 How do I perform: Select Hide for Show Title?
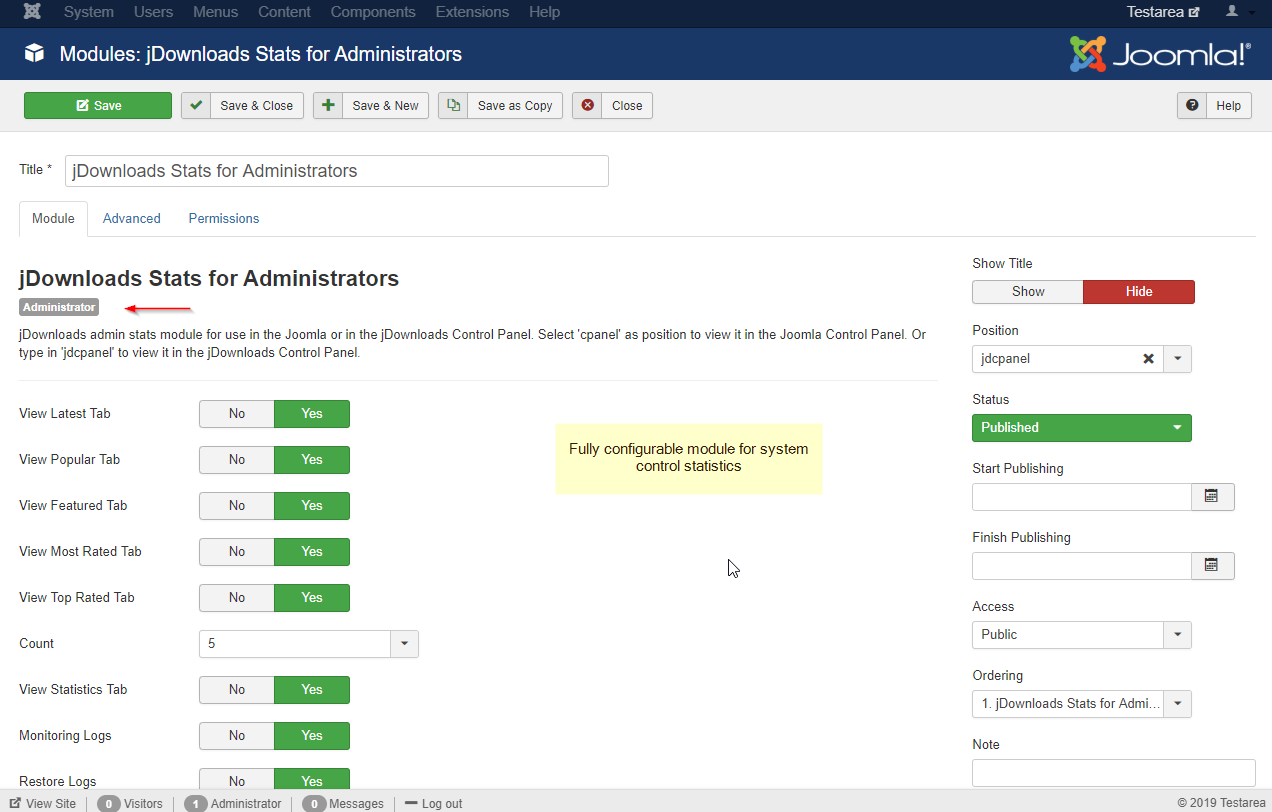(x=1139, y=292)
